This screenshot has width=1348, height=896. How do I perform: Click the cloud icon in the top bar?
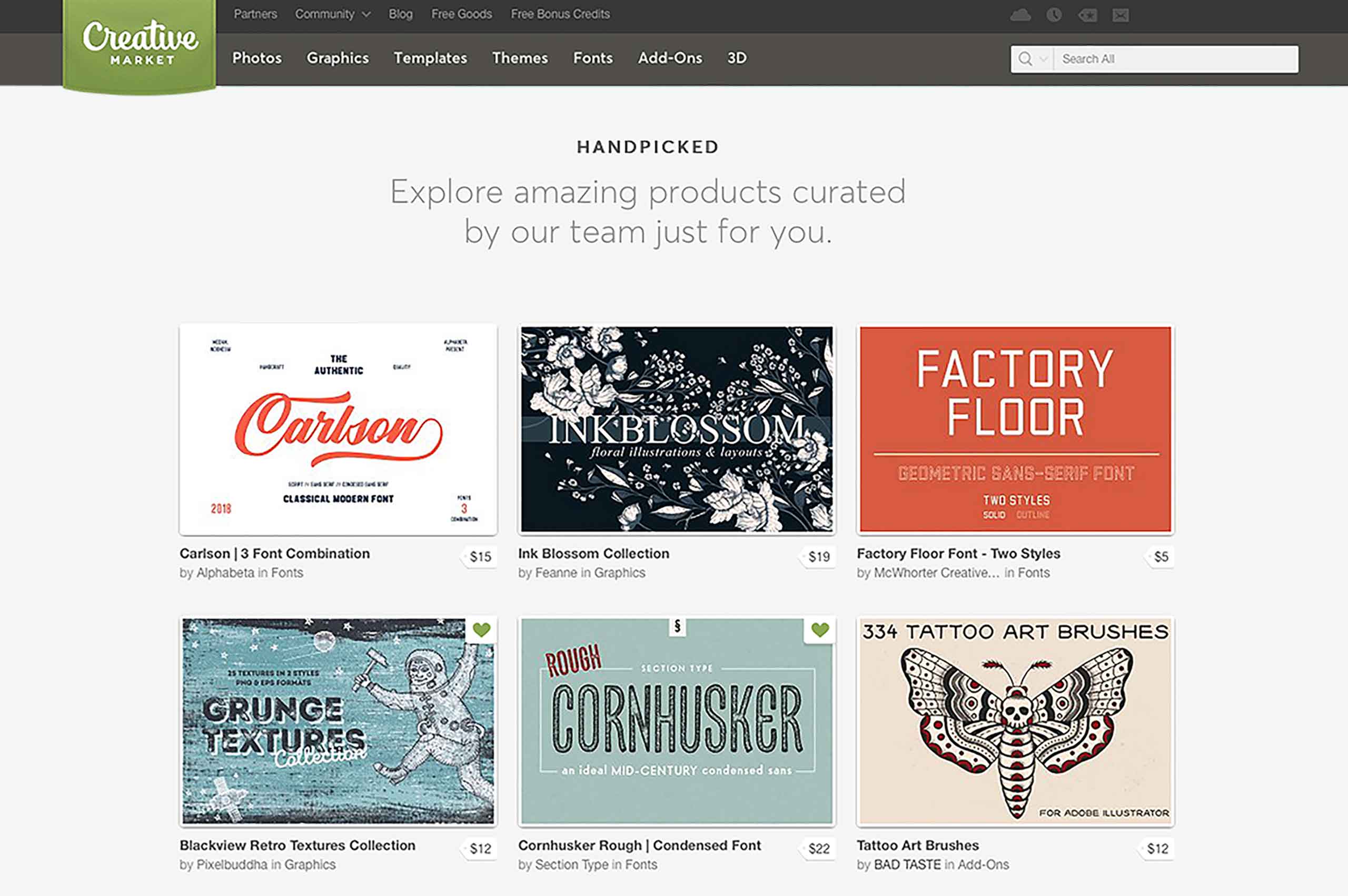(1020, 15)
